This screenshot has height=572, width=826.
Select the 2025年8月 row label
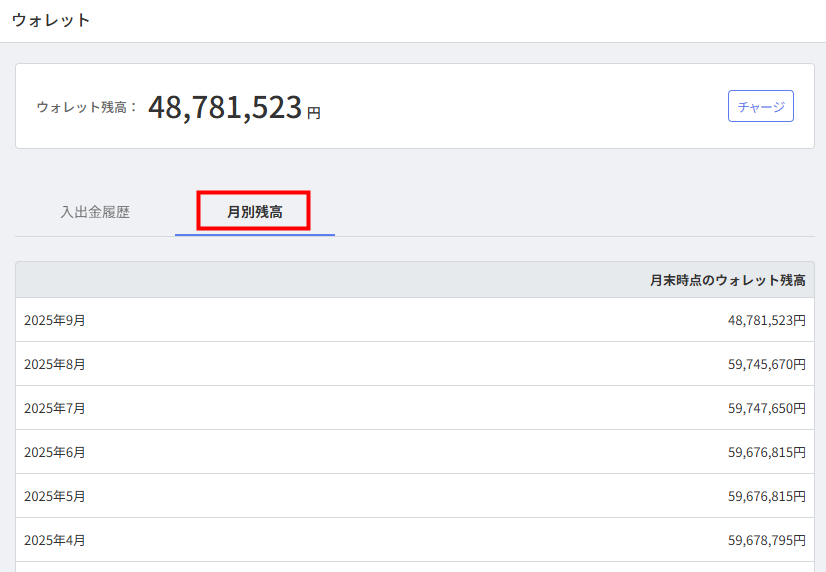pos(55,364)
